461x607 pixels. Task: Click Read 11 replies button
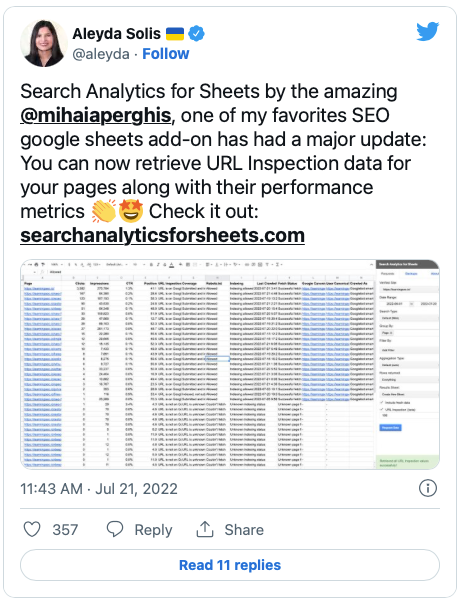(230, 565)
